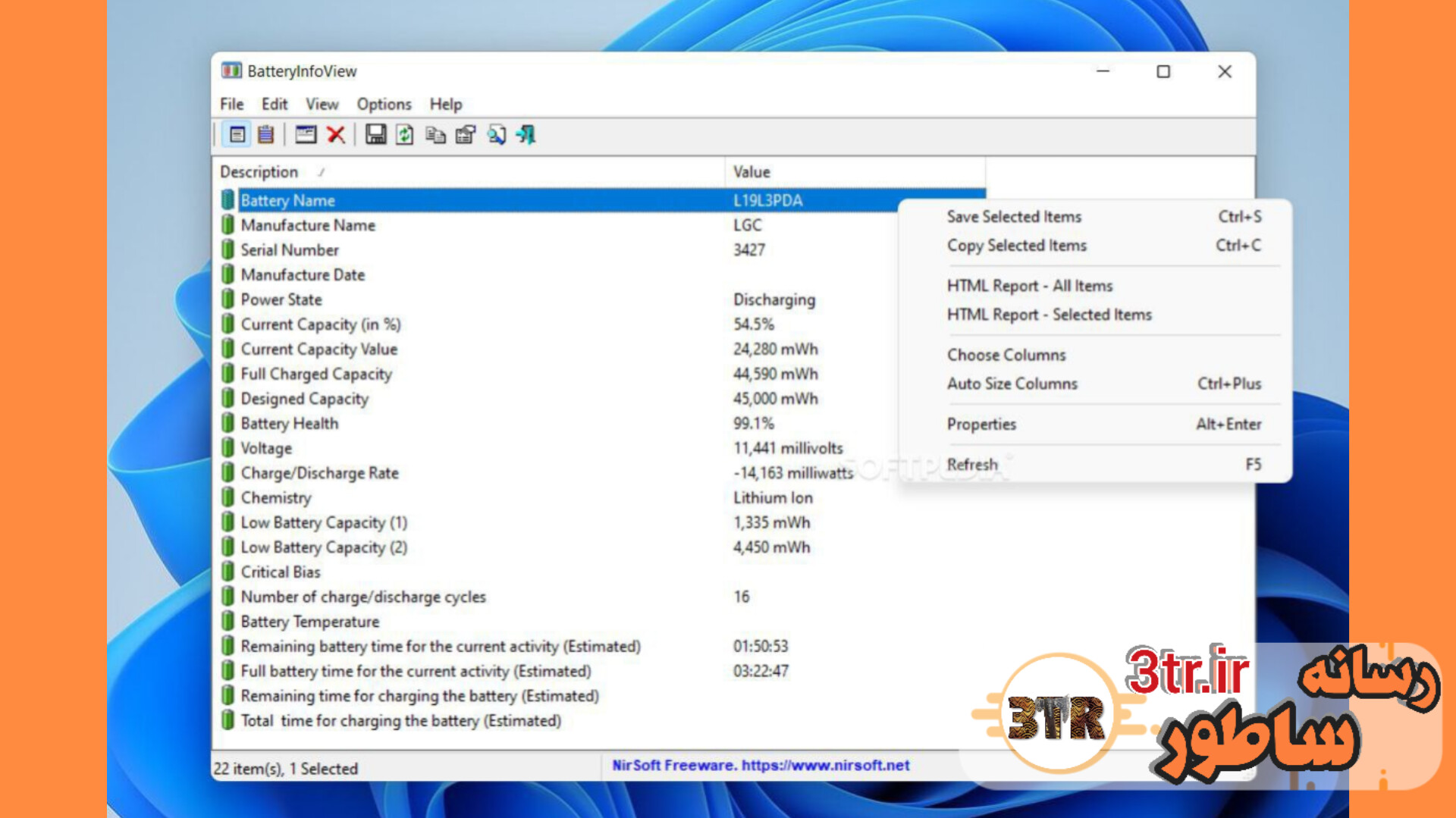
Task: Open the File menu
Action: click(232, 104)
